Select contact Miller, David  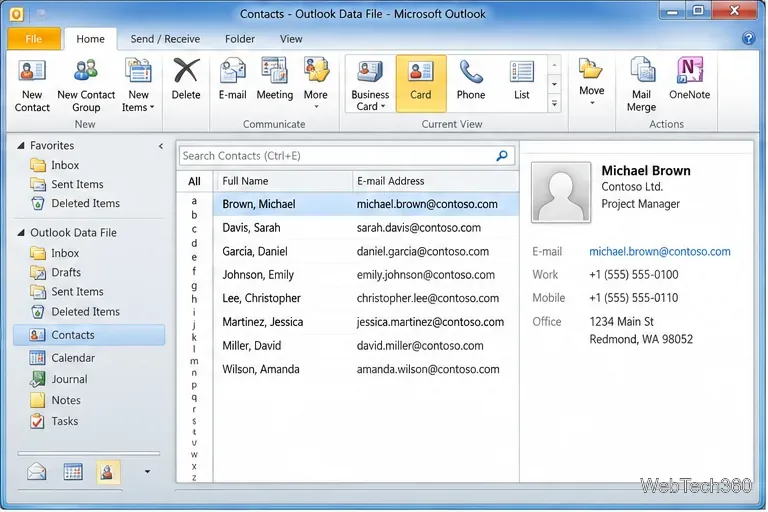[x=366, y=345]
